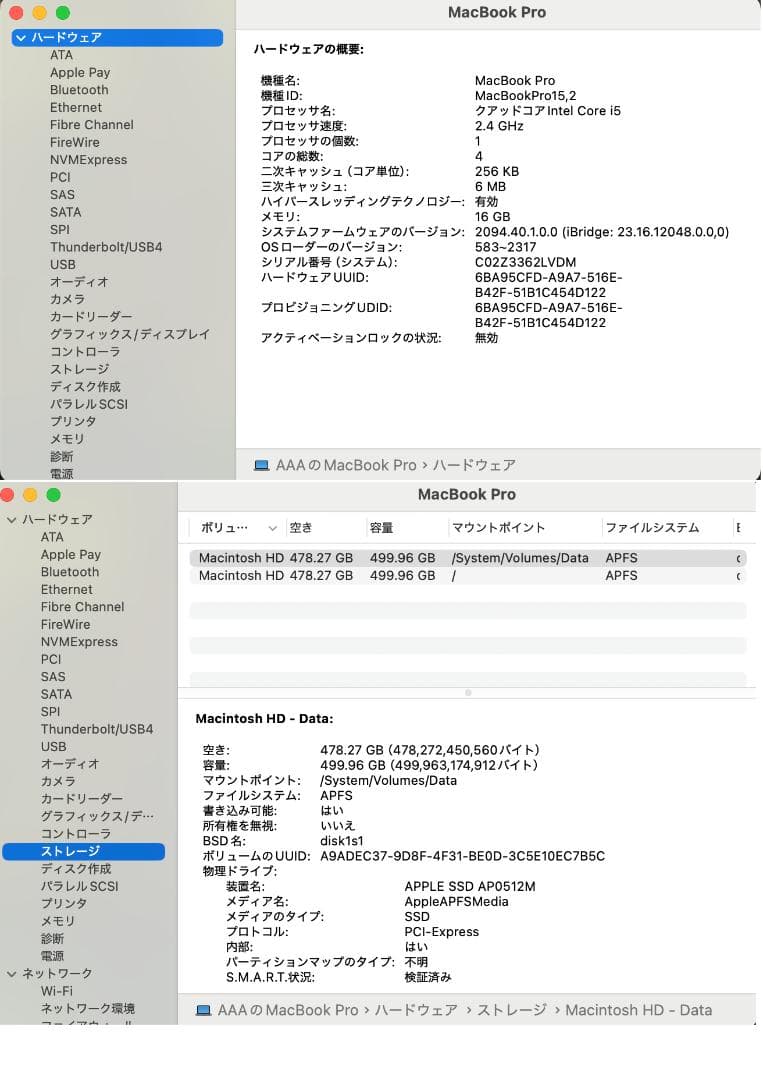Click volume UUID value A9ADEC37-9D8F-4F31-BE0D-3C5E10EC7B5C

(x=462, y=856)
